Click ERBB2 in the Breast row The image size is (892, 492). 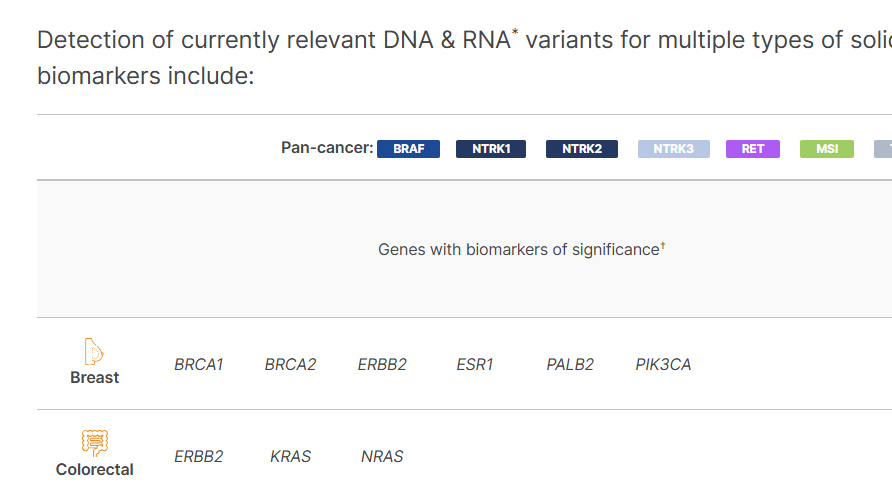(x=382, y=365)
